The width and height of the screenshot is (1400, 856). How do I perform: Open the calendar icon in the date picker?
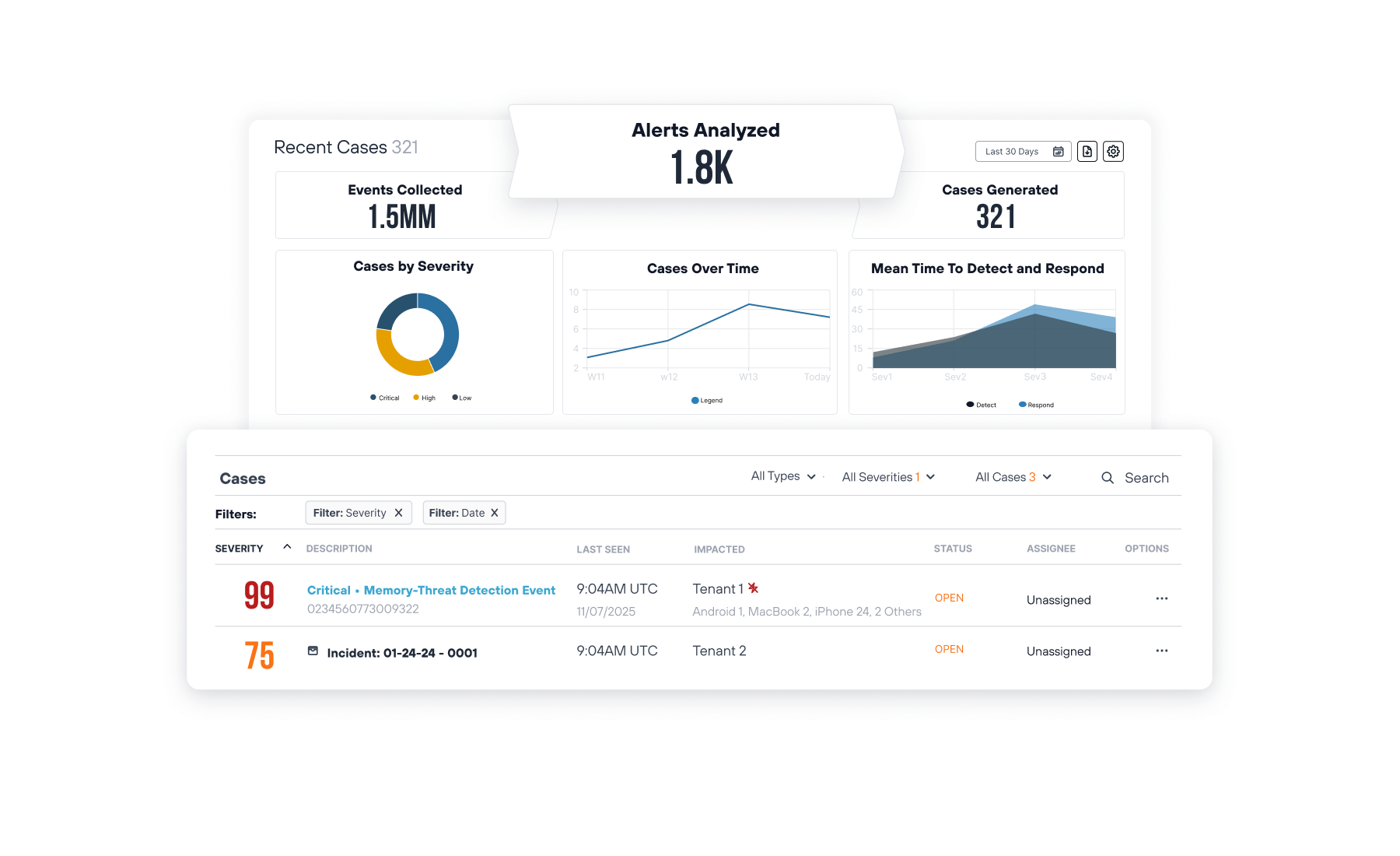coord(1058,151)
